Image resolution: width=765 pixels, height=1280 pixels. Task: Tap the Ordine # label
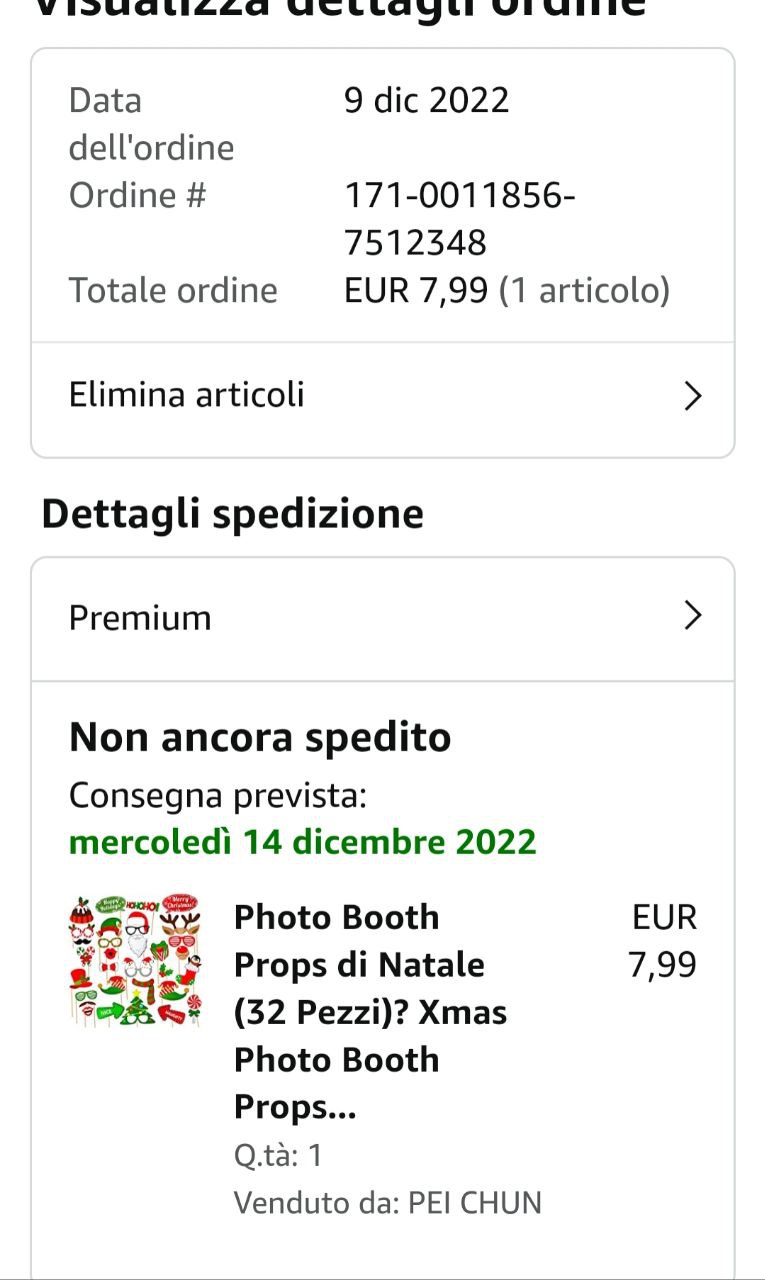pos(137,195)
